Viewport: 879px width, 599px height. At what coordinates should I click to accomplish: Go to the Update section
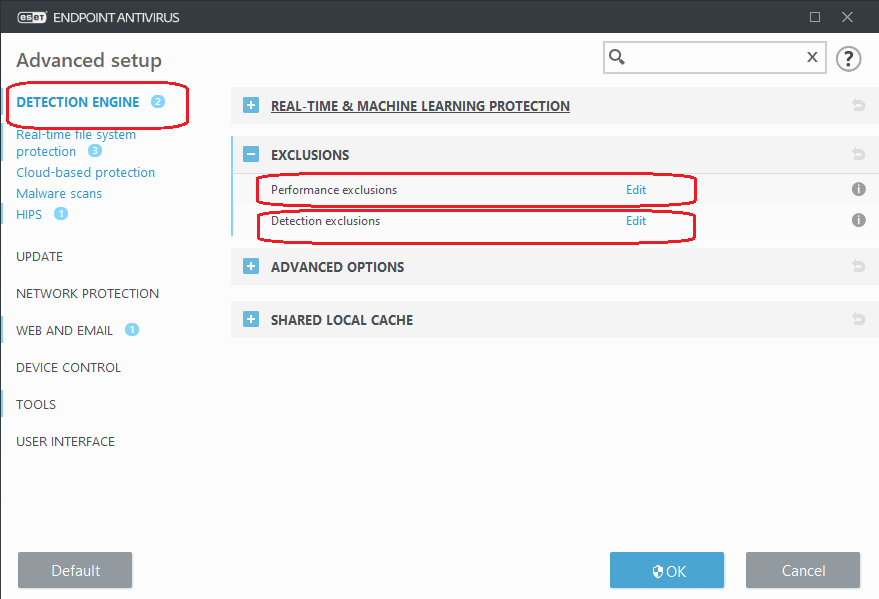39,257
